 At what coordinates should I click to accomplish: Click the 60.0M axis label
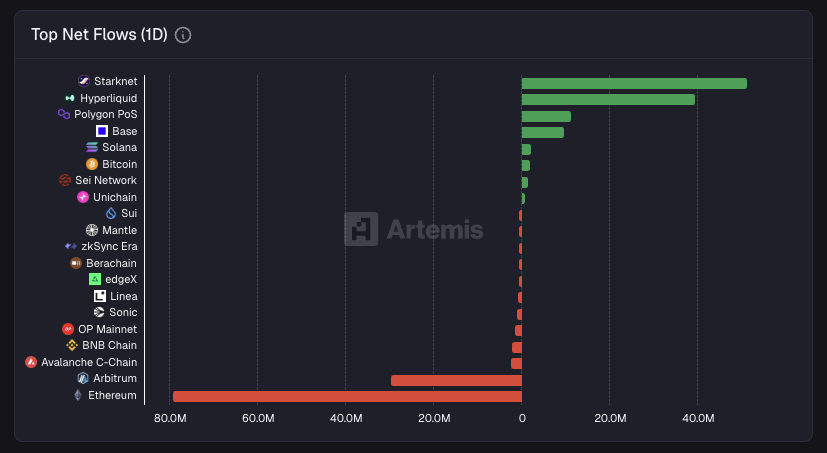pos(258,418)
